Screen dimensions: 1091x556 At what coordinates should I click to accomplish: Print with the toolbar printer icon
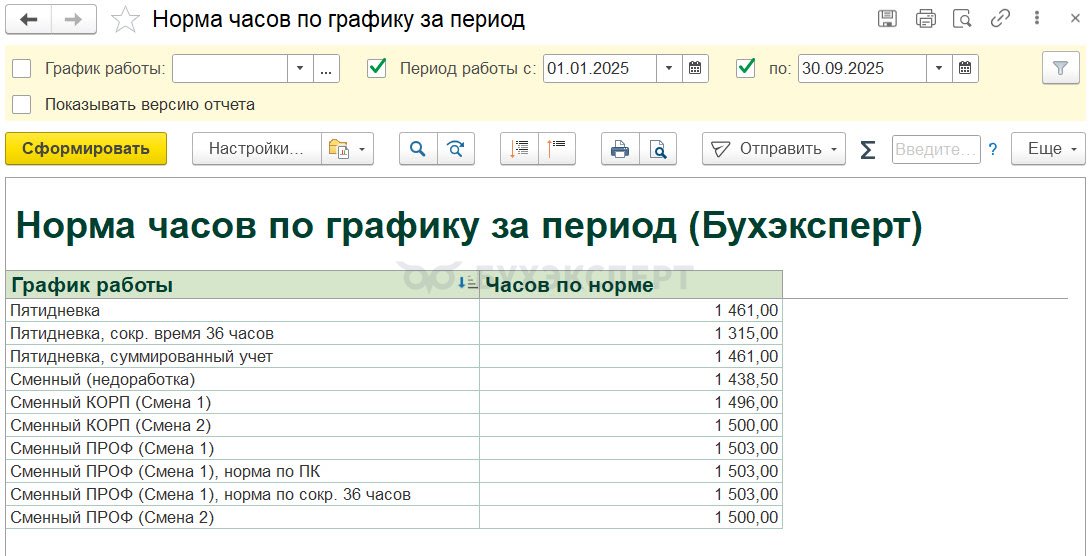click(x=620, y=149)
